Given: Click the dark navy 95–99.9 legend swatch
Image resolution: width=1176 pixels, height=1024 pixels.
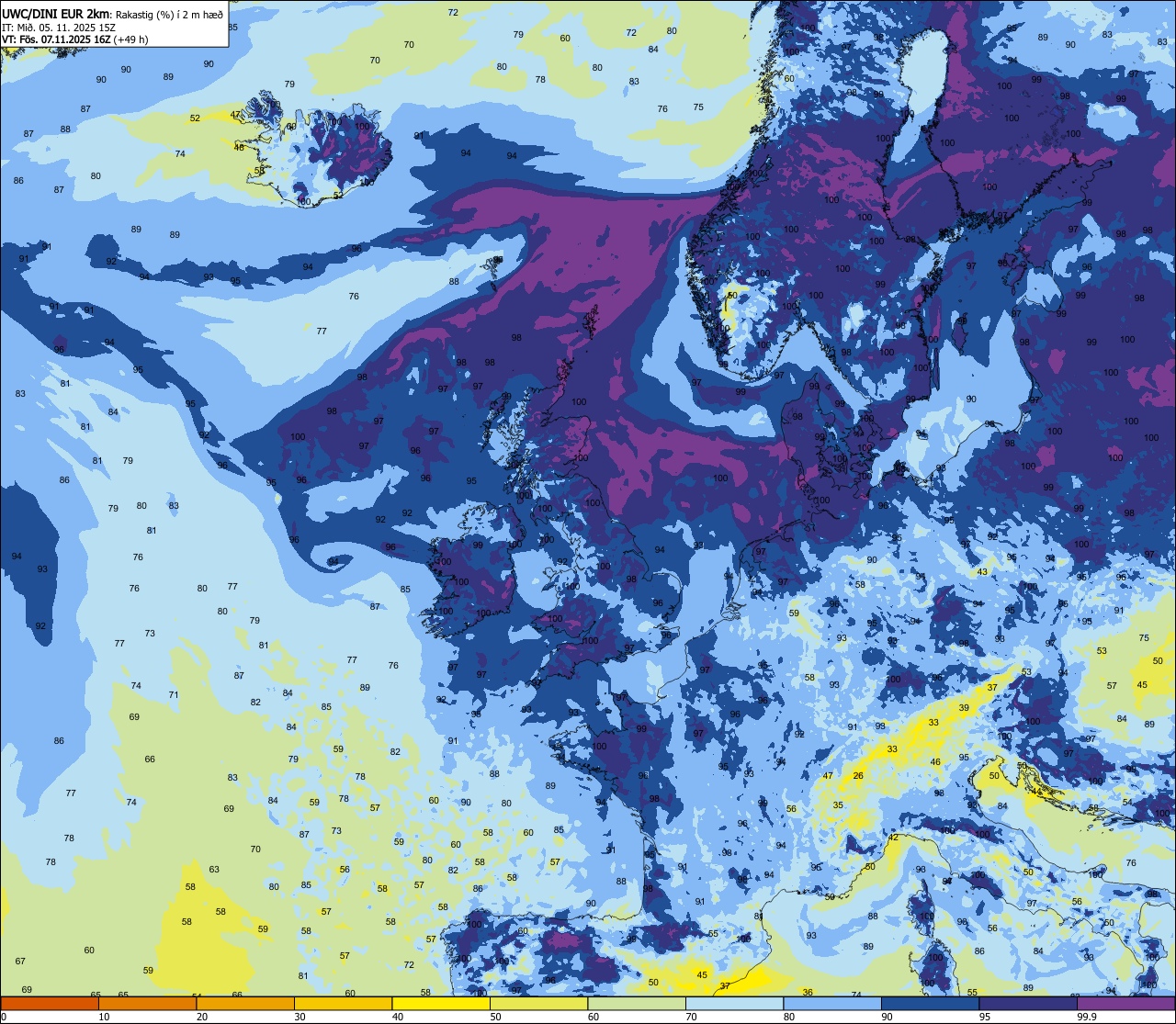Looking at the screenshot, I should [x=1028, y=1004].
